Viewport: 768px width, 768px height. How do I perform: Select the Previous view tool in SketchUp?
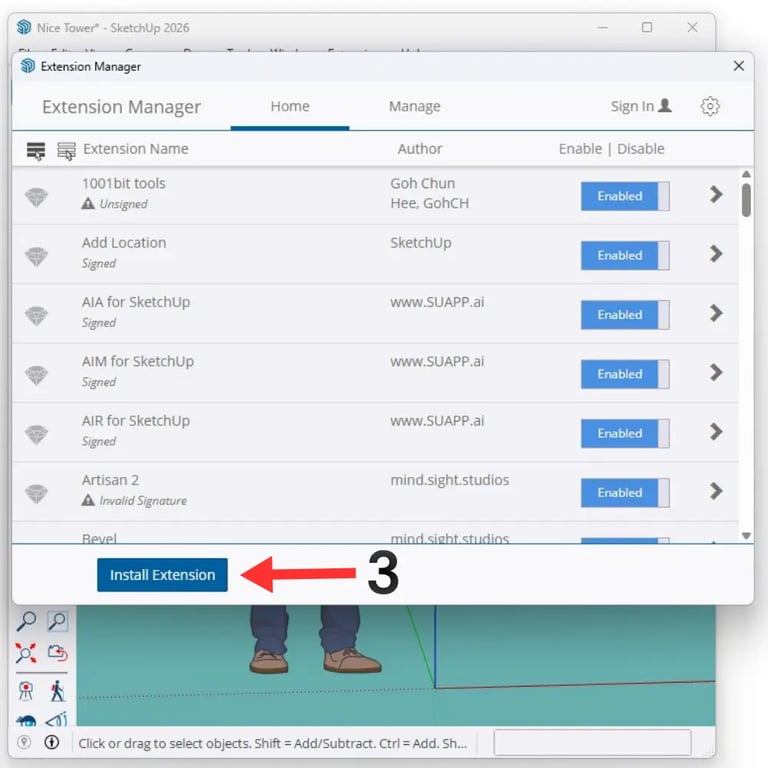[57, 653]
